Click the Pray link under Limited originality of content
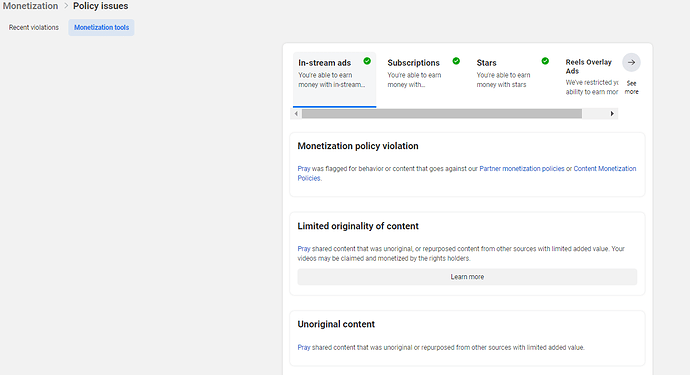Image resolution: width=690 pixels, height=375 pixels. click(304, 249)
